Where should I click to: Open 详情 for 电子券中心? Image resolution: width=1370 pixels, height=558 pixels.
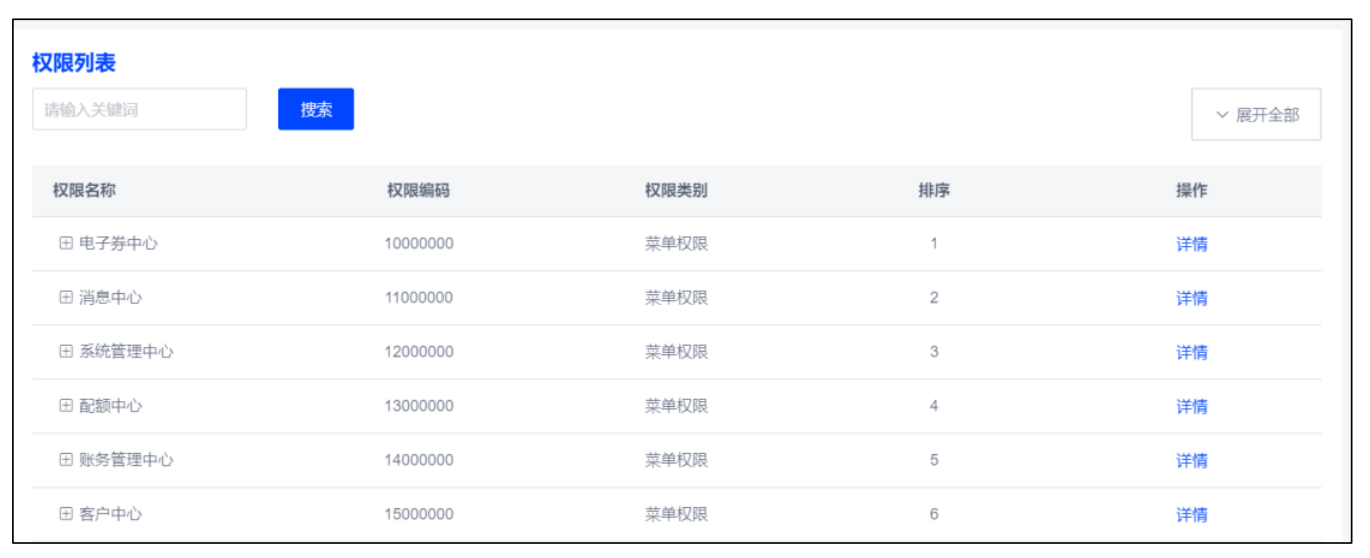1191,243
